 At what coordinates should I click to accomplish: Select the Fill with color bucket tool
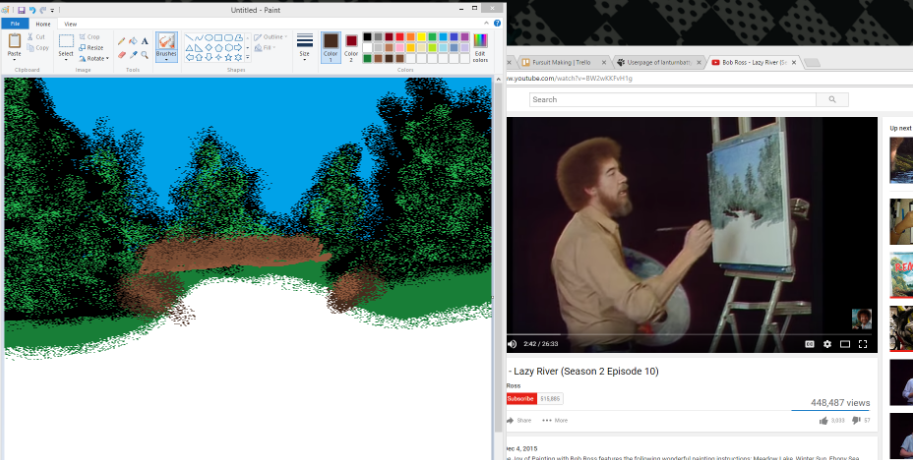point(133,41)
